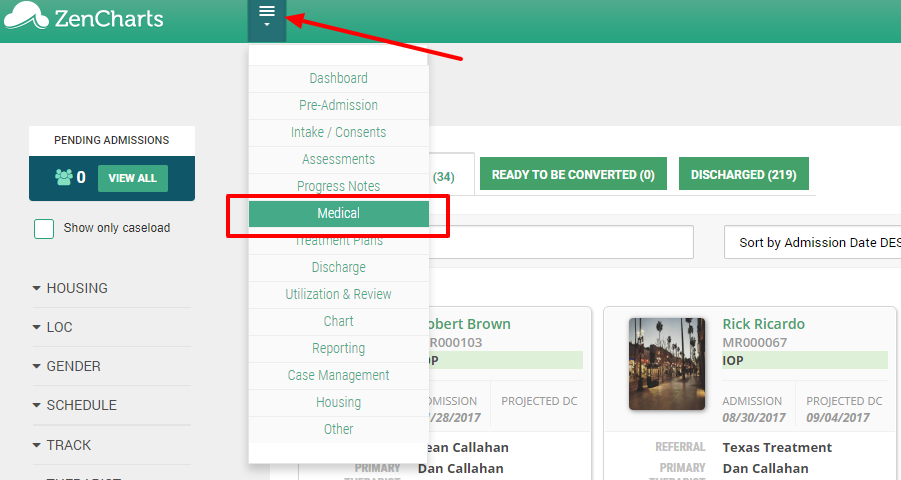Click the Pending Admissions heading
Image resolution: width=901 pixels, height=480 pixels.
pos(111,140)
